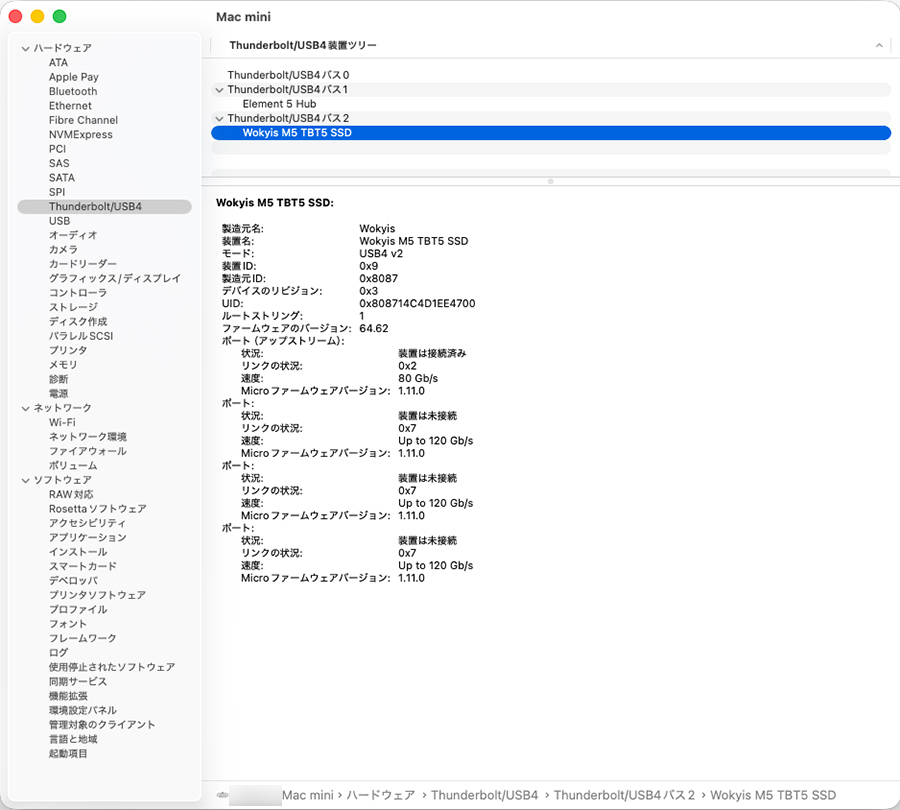Open the USB hardware category
Viewport: 900px width, 810px height.
tap(59, 221)
